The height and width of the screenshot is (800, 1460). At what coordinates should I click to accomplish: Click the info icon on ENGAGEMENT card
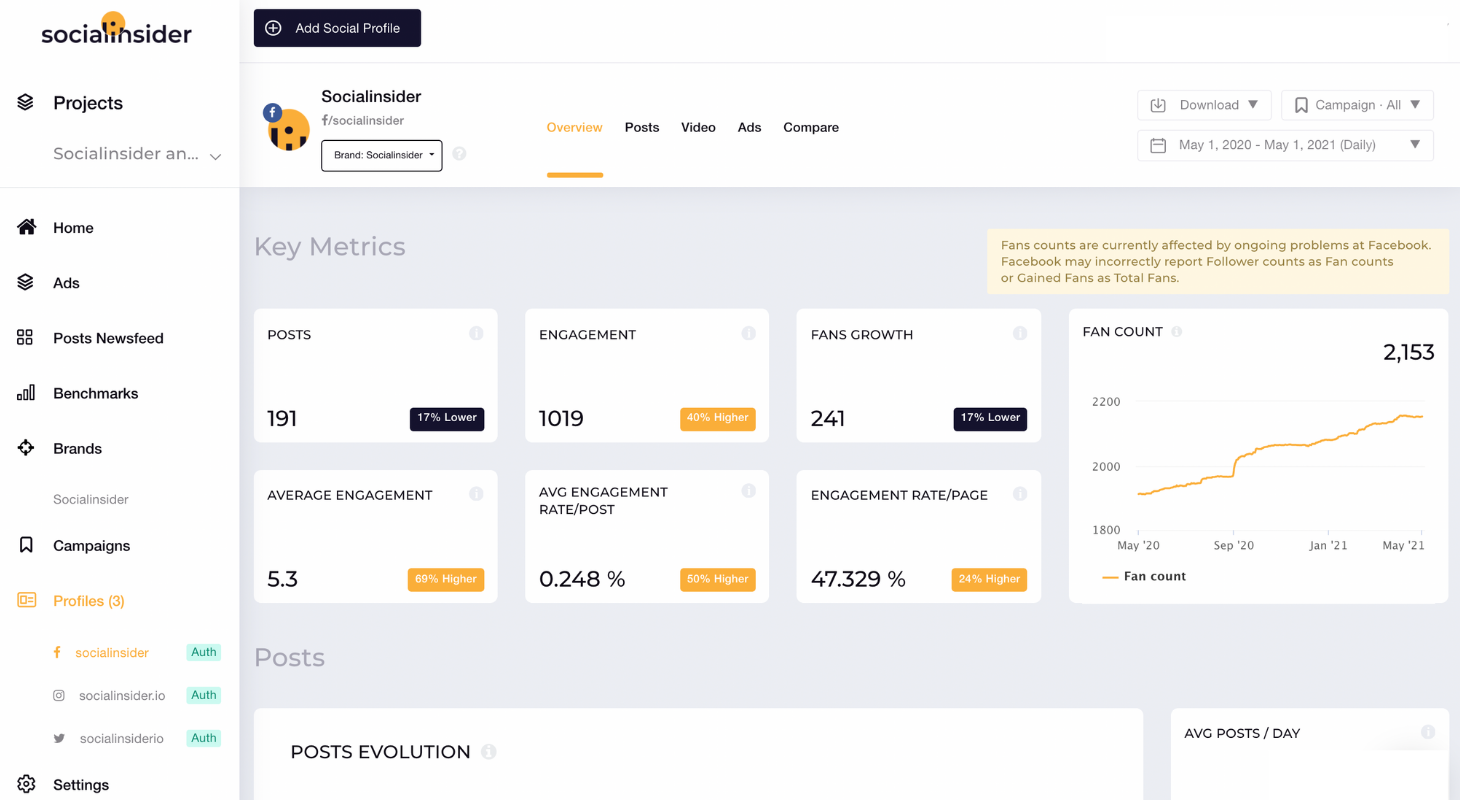tap(748, 333)
